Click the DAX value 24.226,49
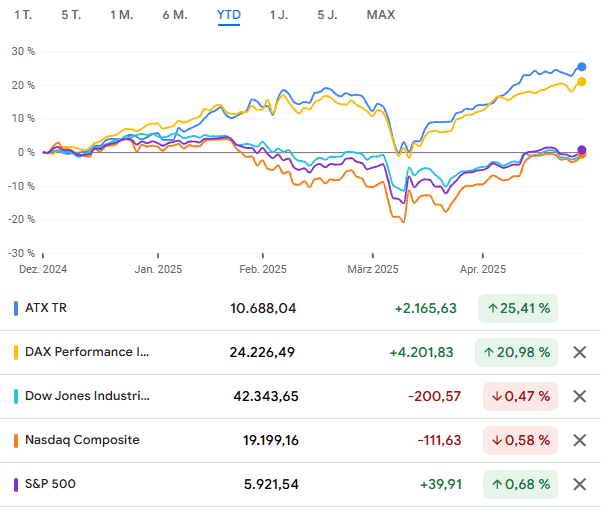The width and height of the screenshot is (606, 512). coord(262,352)
